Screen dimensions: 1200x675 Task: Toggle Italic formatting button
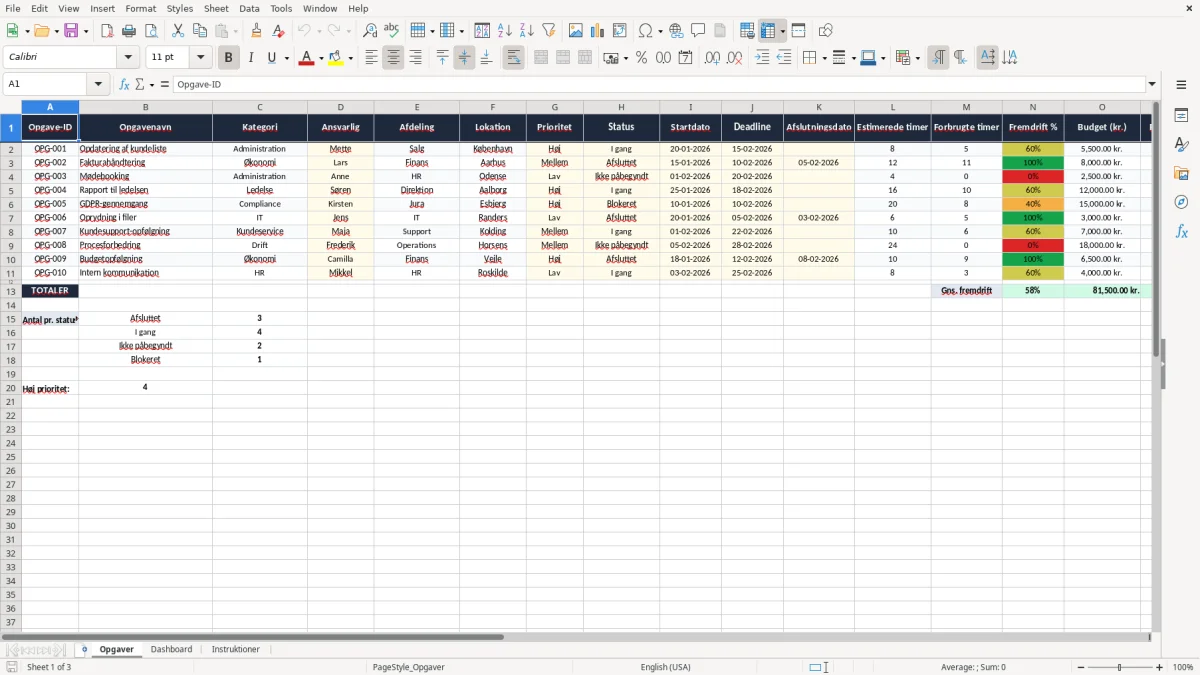(250, 58)
